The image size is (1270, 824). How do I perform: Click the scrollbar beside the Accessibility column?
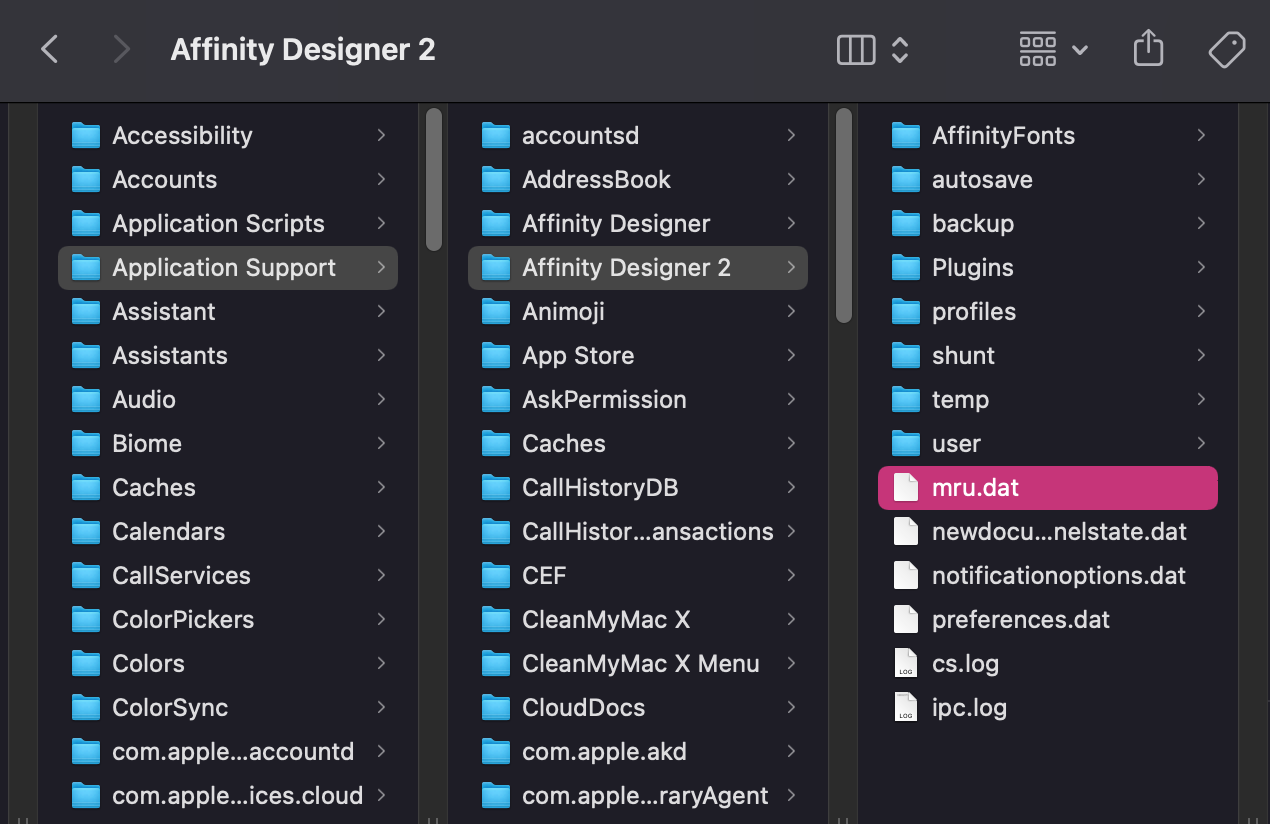click(433, 179)
